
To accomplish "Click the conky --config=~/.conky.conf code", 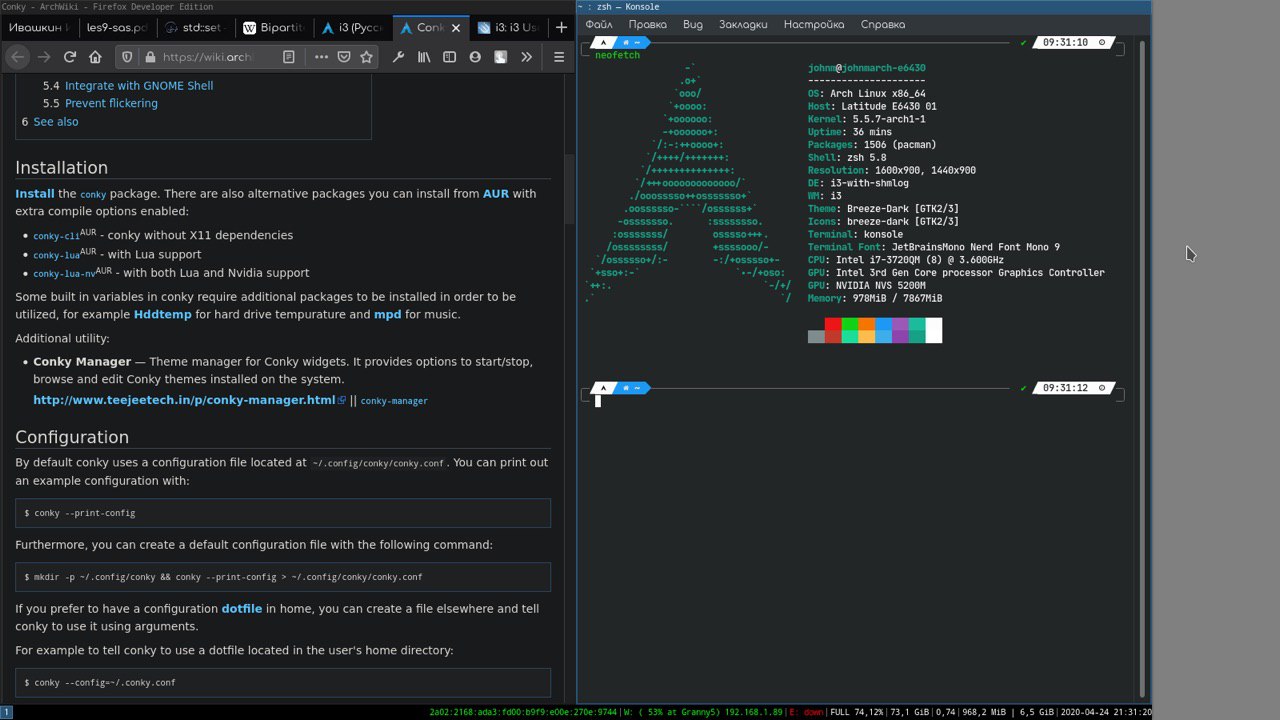I will [x=283, y=683].
